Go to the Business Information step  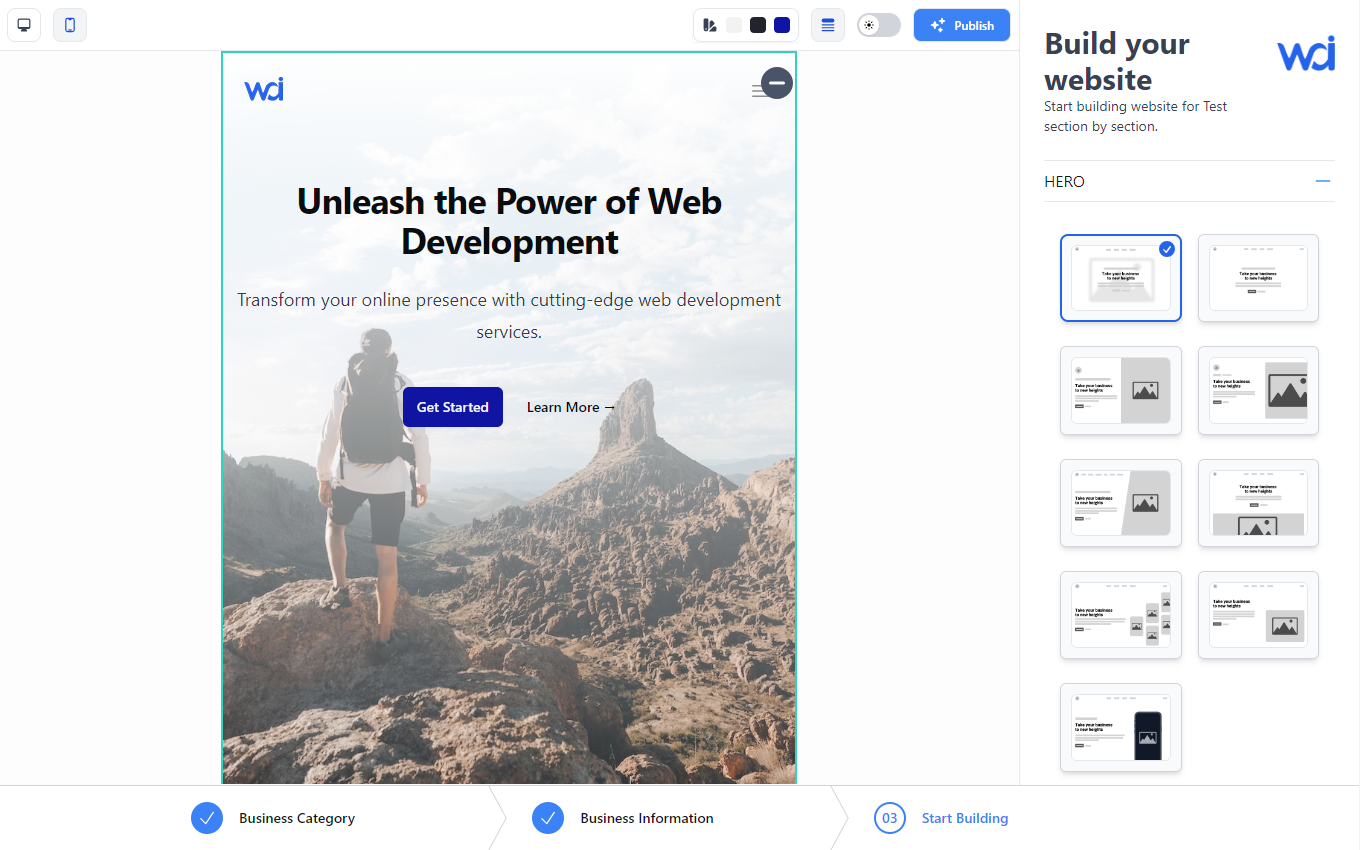pos(646,818)
